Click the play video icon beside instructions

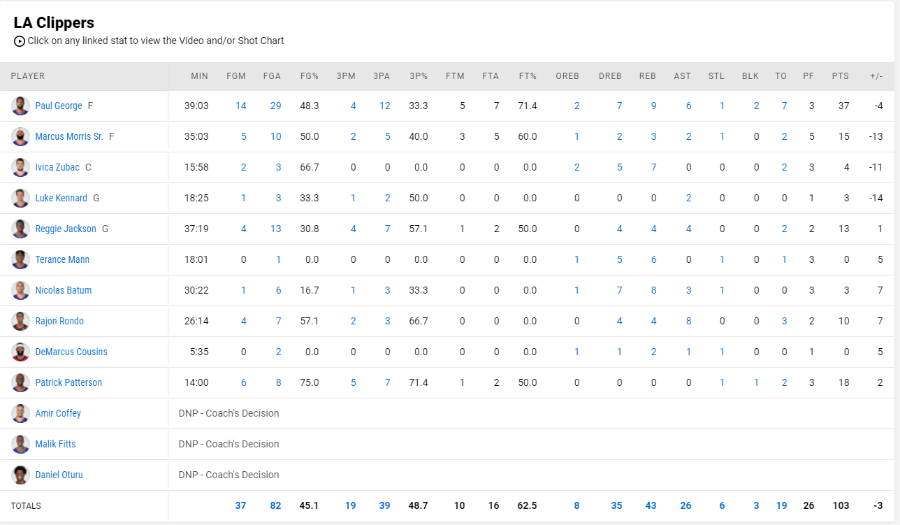click(19, 41)
